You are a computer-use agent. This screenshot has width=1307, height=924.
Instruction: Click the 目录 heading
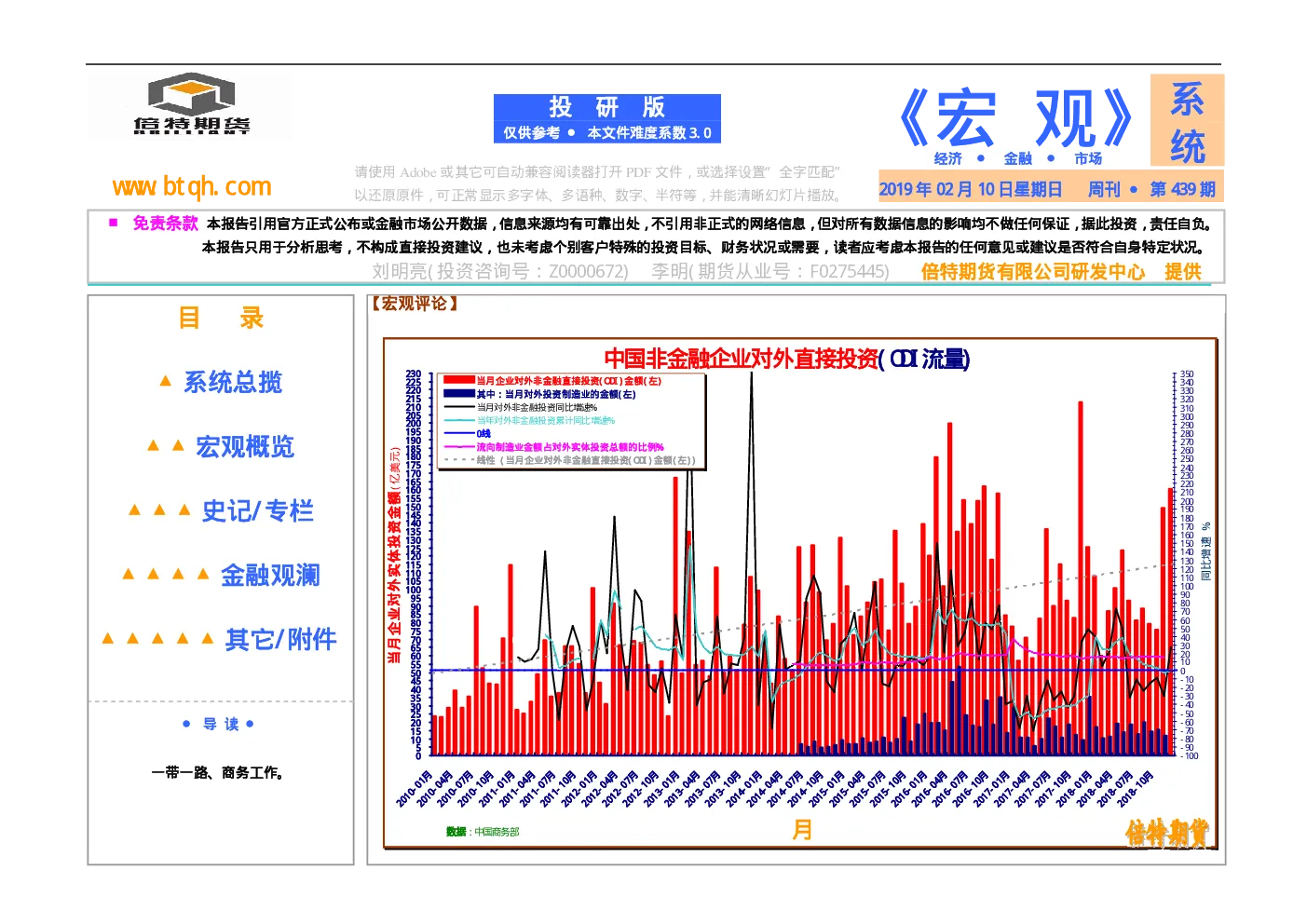(222, 319)
